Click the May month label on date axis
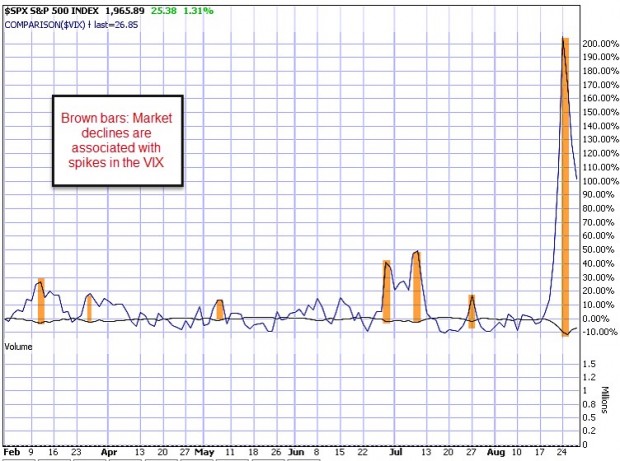Screen dimensions: 620x461 tap(204, 452)
